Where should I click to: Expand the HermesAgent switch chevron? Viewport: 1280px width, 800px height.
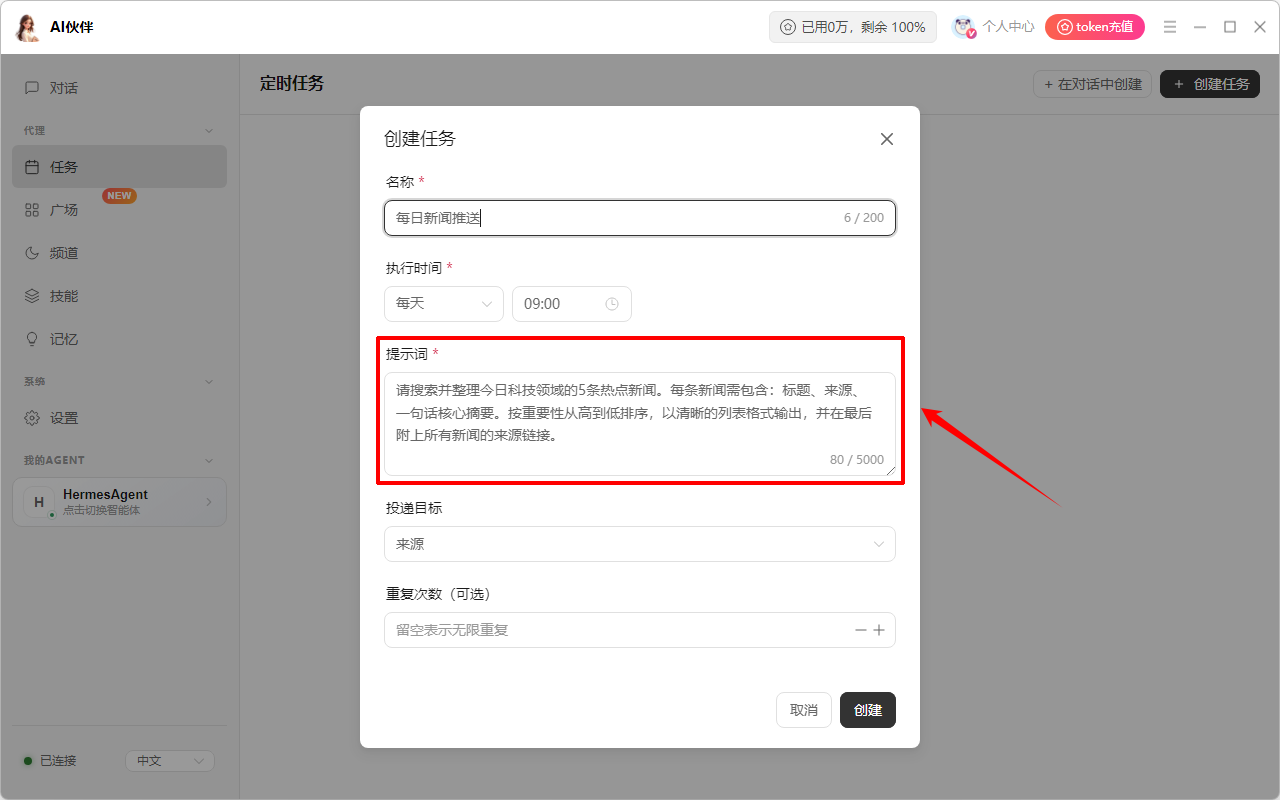(209, 502)
